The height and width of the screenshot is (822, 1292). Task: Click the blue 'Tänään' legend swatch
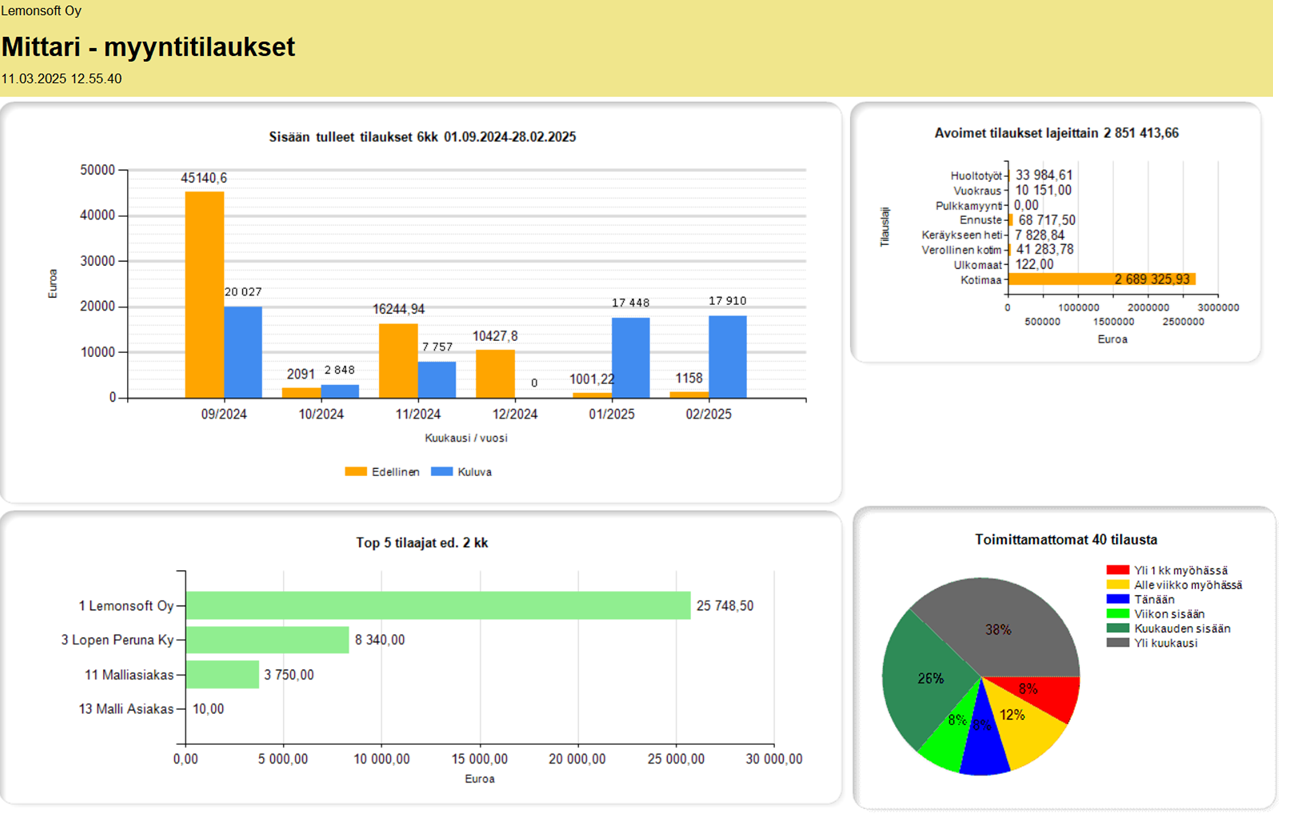tap(1117, 599)
